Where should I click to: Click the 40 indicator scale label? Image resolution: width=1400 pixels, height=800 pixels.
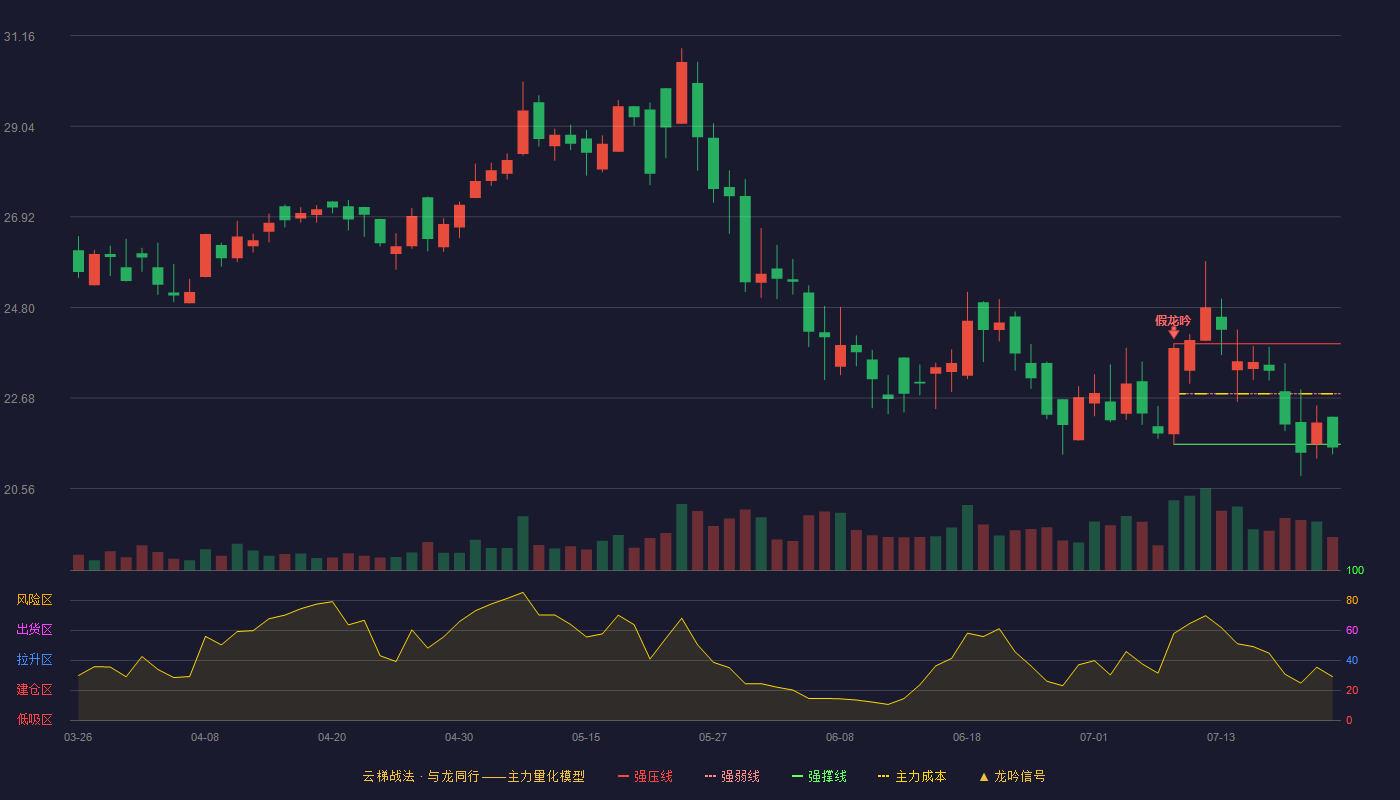point(1352,660)
